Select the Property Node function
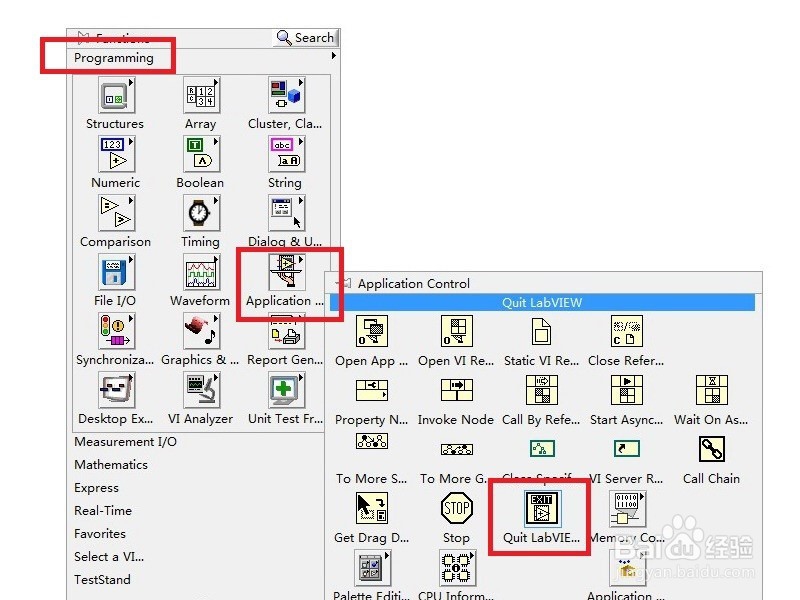This screenshot has width=800, height=600. pyautogui.click(x=371, y=390)
